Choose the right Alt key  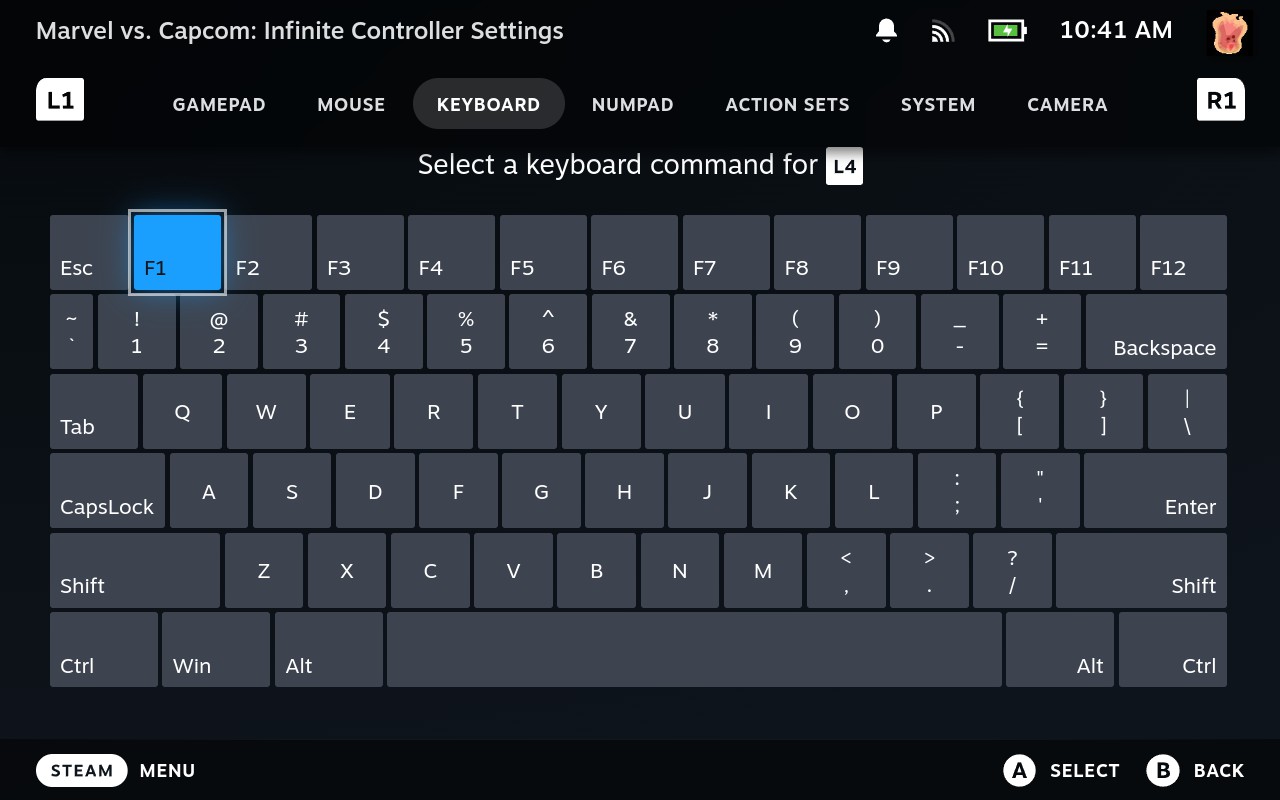(x=1060, y=650)
